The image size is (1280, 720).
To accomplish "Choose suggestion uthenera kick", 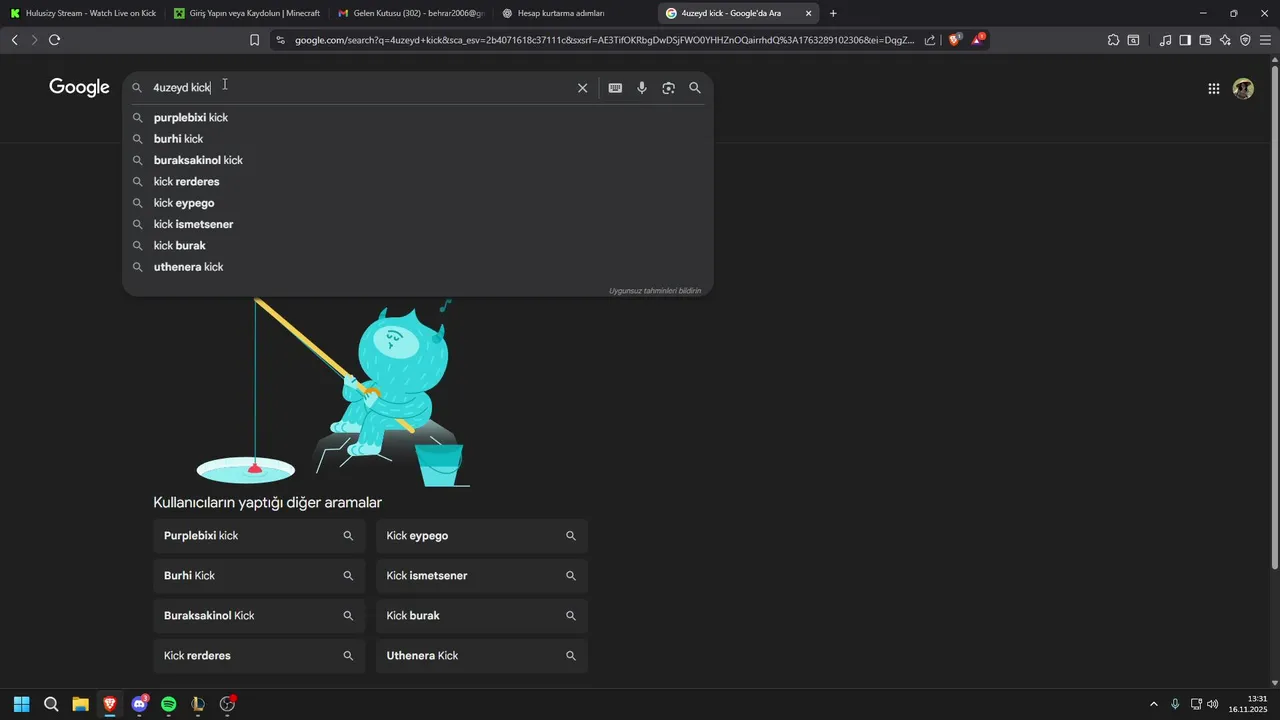I will click(x=418, y=267).
